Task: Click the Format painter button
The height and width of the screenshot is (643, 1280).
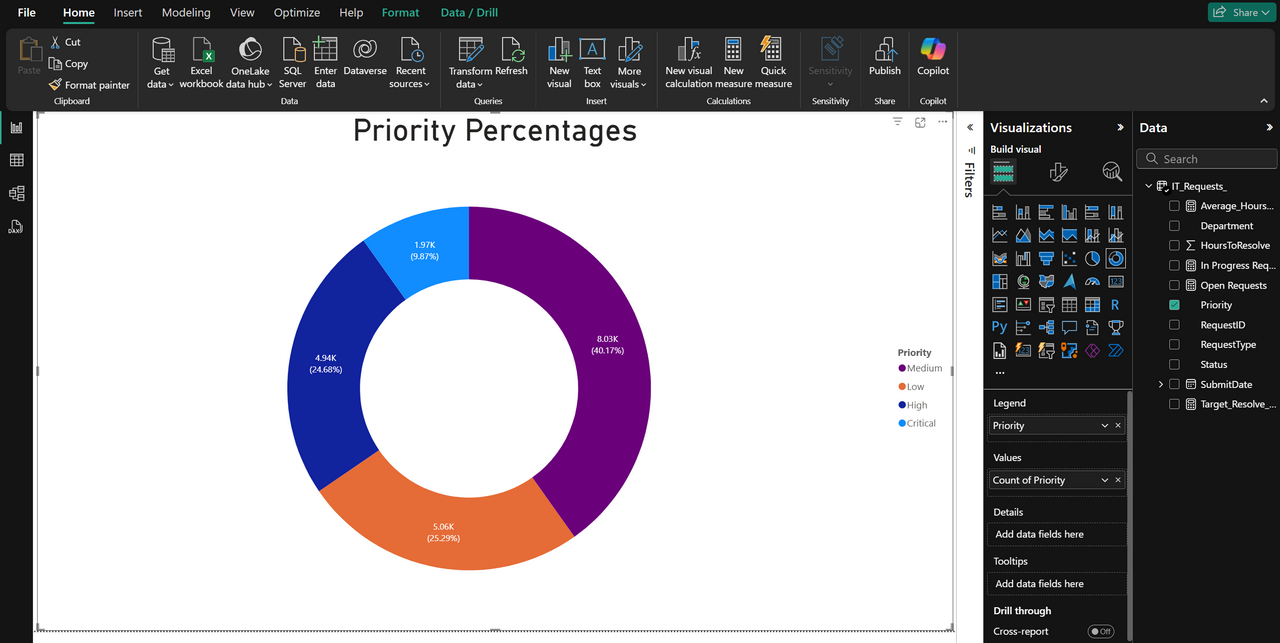Action: [x=89, y=85]
